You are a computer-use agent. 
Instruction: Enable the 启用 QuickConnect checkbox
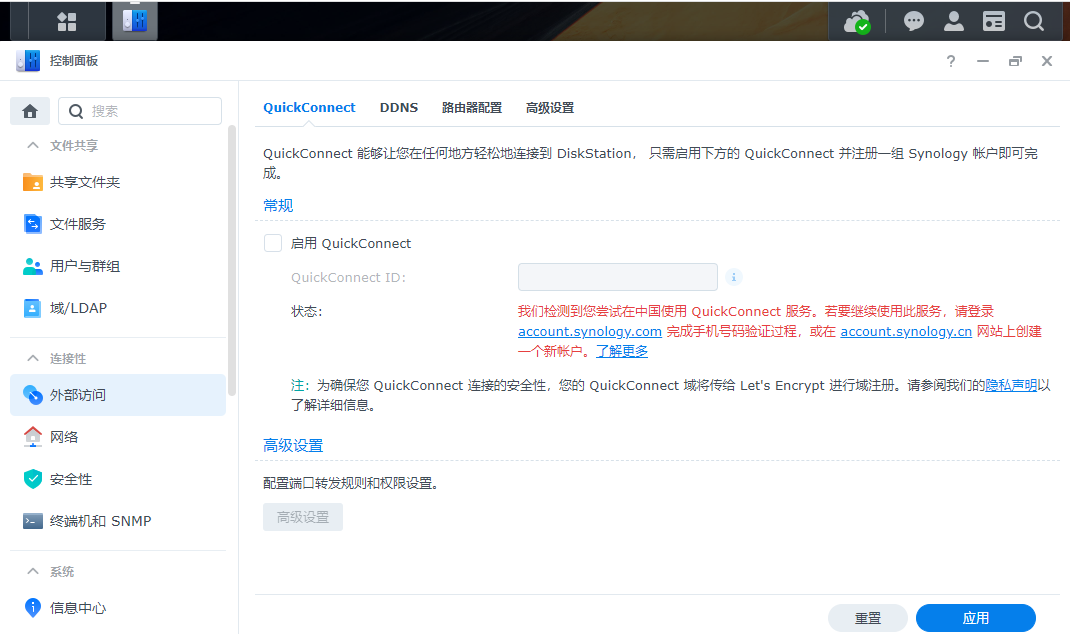[x=273, y=243]
